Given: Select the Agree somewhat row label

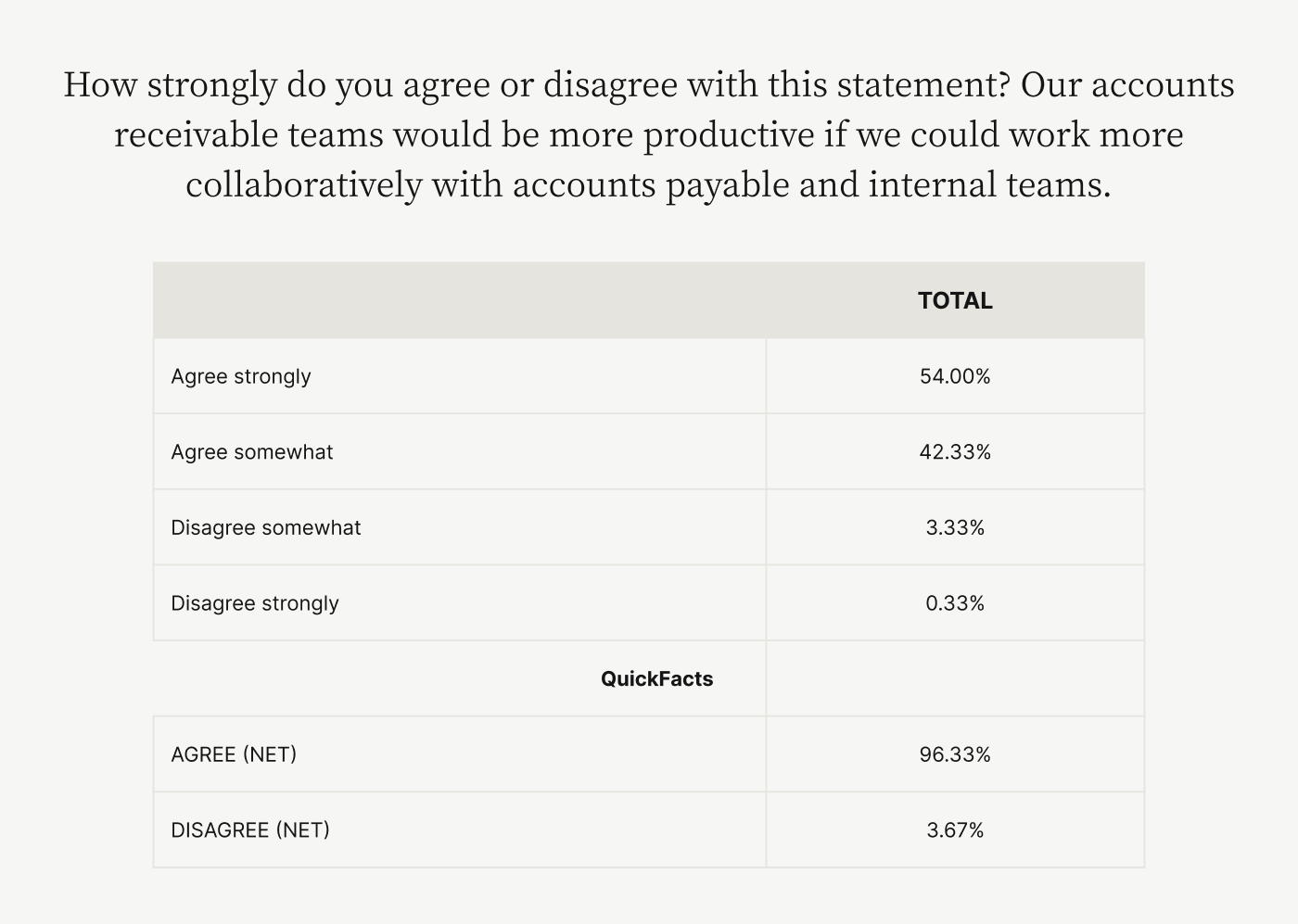Looking at the screenshot, I should pos(252,452).
